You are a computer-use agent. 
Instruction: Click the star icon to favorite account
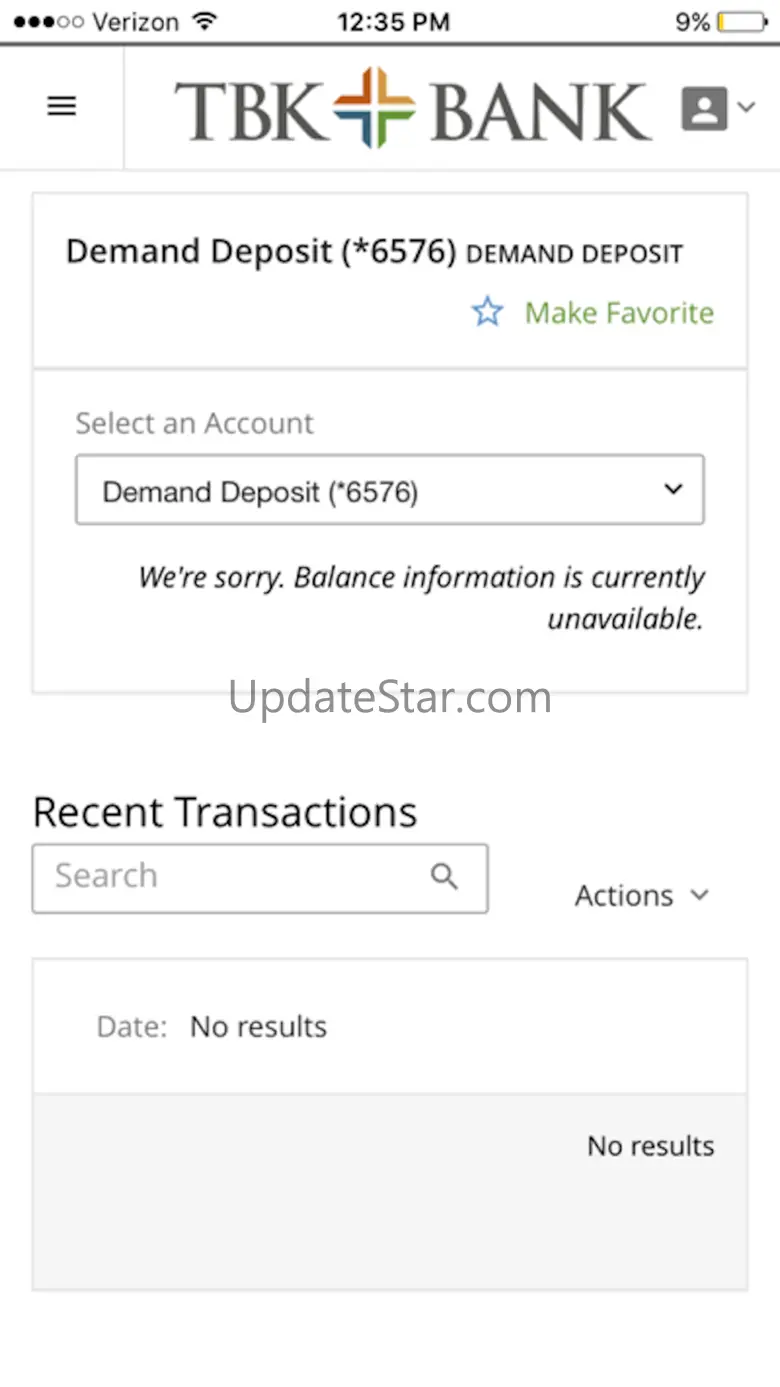point(487,313)
